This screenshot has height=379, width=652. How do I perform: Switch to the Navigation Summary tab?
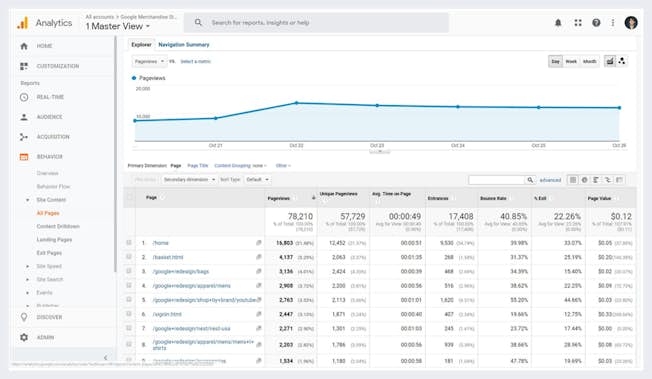[x=184, y=45]
